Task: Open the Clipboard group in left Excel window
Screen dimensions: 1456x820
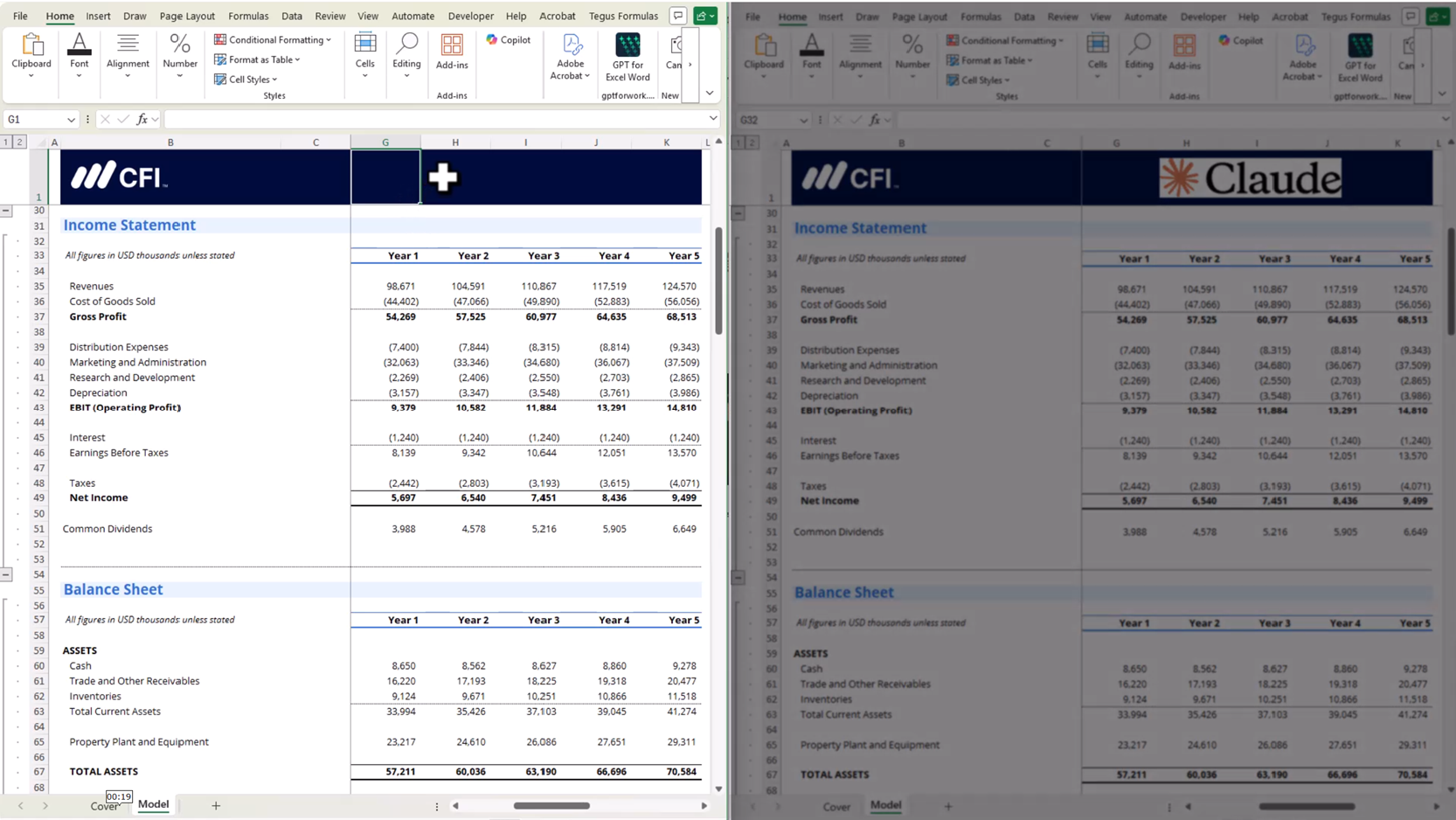Action: (31, 56)
